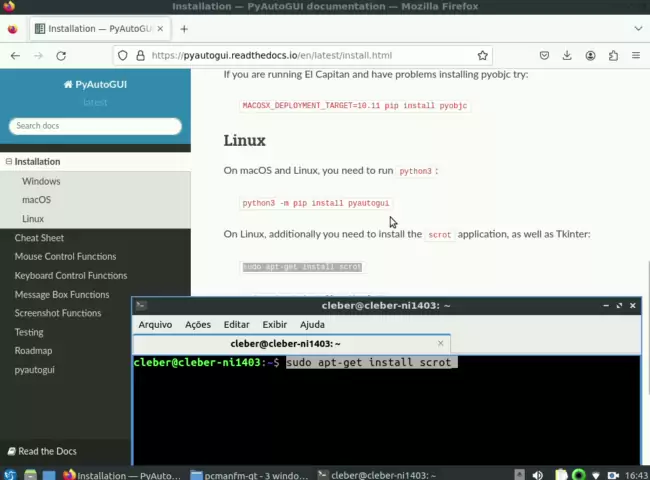Click the browser URL address bar

[300, 56]
